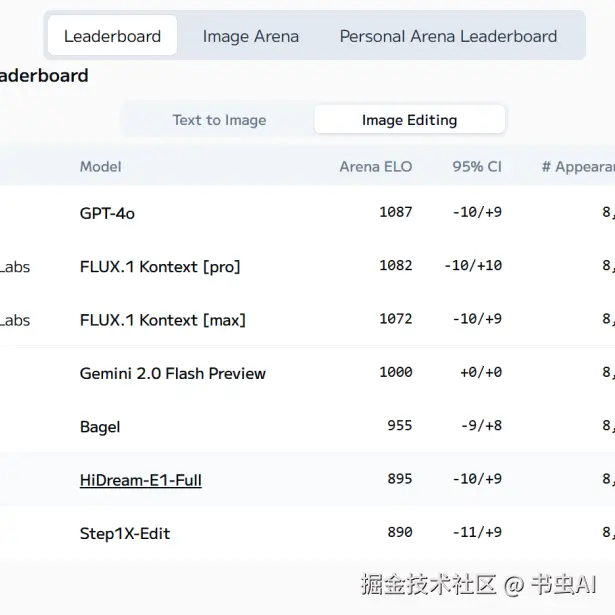615x615 pixels.
Task: Open the HiDream-E1-Full model link
Action: tap(141, 480)
